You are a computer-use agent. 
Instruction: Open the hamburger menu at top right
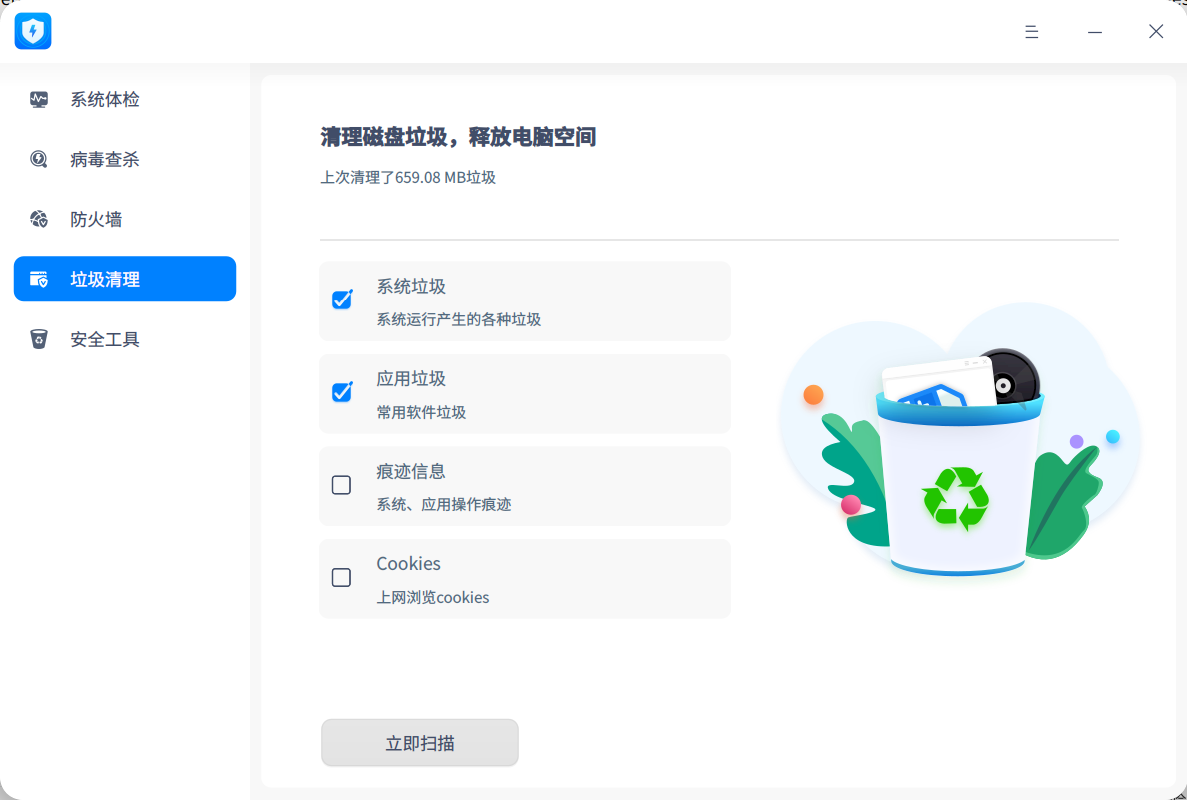1031,31
